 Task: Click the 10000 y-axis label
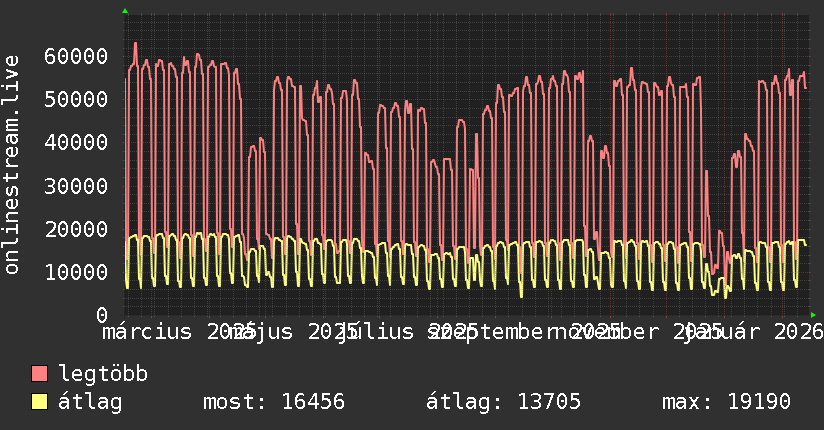click(x=76, y=272)
